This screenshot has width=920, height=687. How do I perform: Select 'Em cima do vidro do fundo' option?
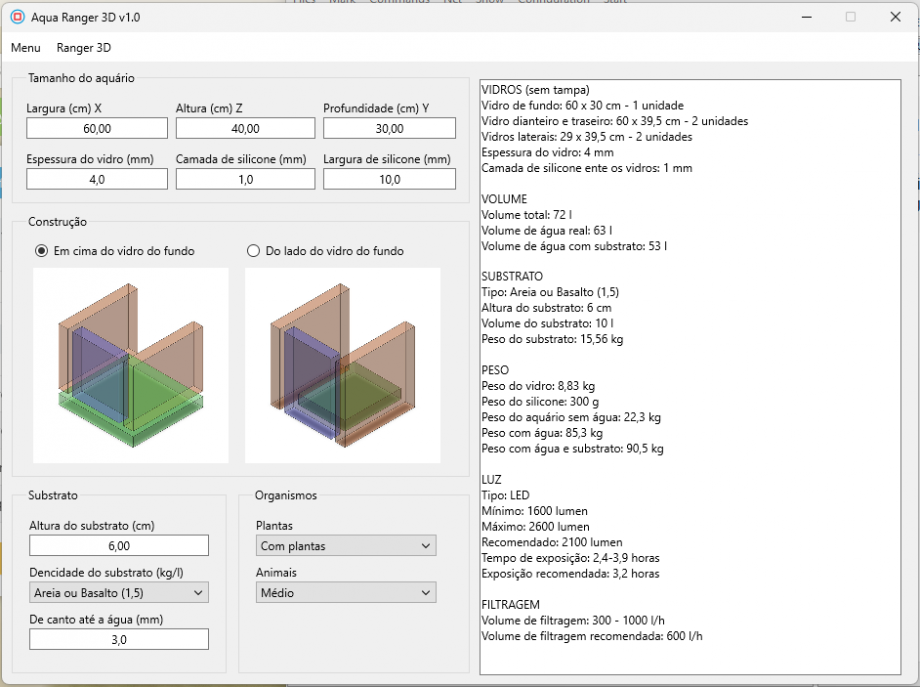click(x=42, y=251)
